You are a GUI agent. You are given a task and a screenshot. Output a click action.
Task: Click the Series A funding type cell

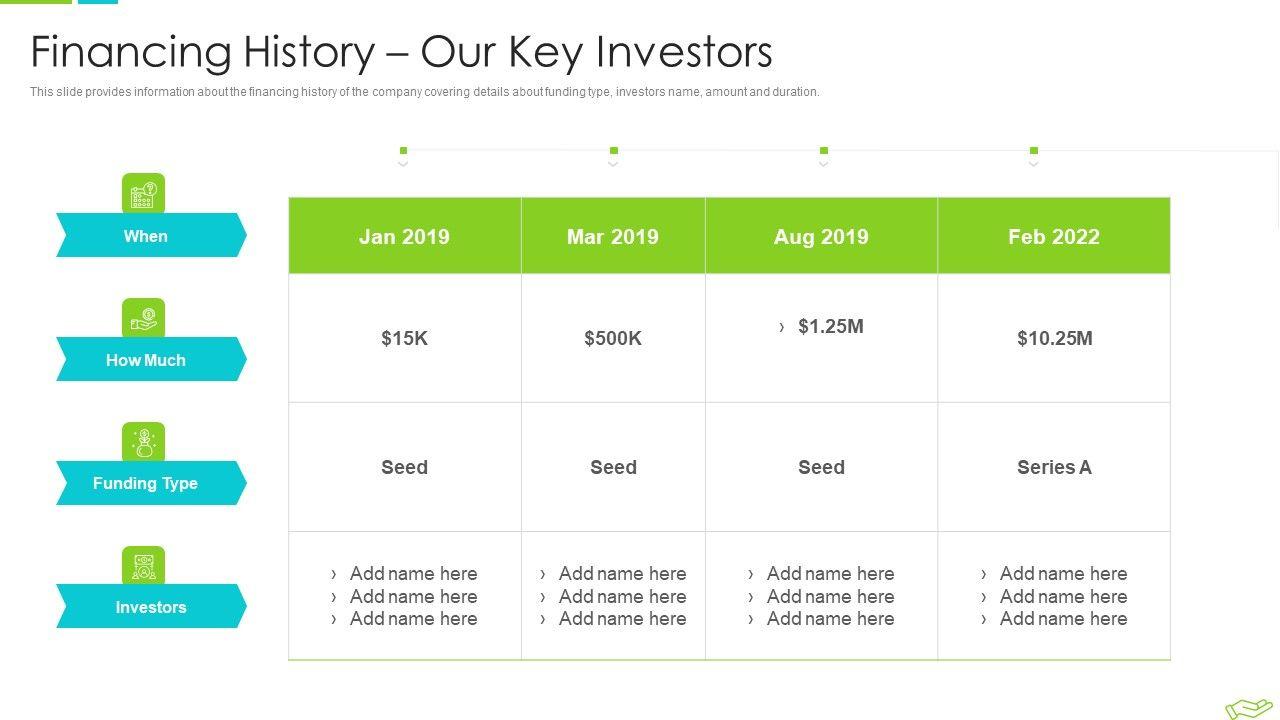click(1054, 467)
